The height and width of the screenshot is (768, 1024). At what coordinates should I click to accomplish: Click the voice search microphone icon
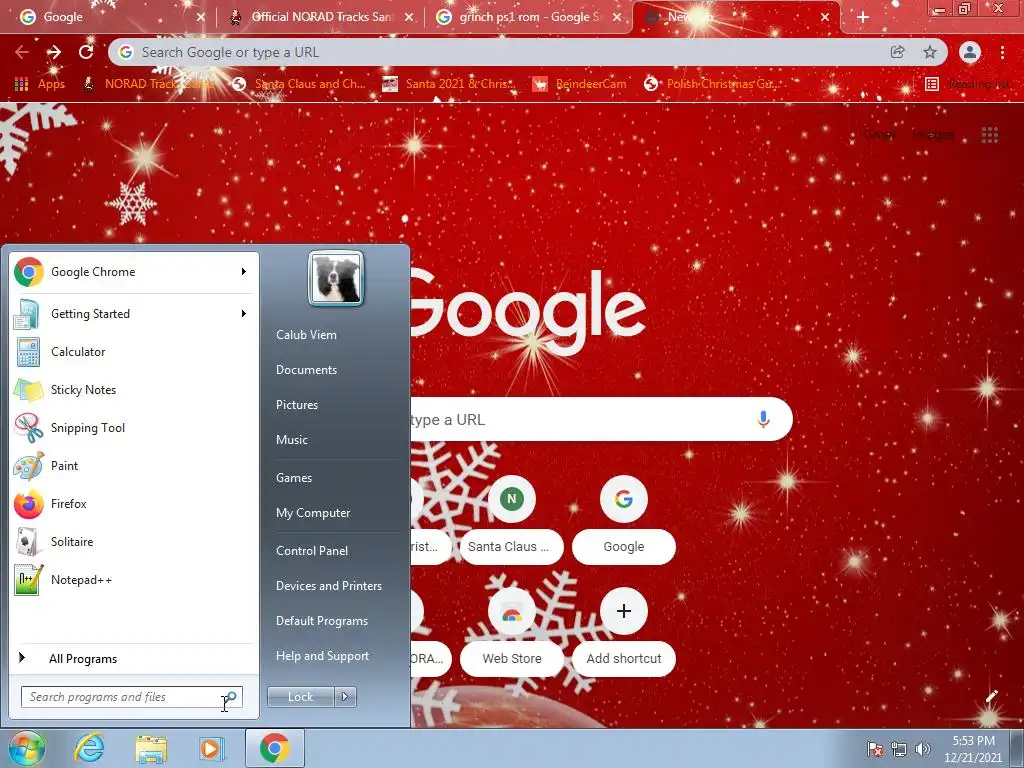click(763, 419)
